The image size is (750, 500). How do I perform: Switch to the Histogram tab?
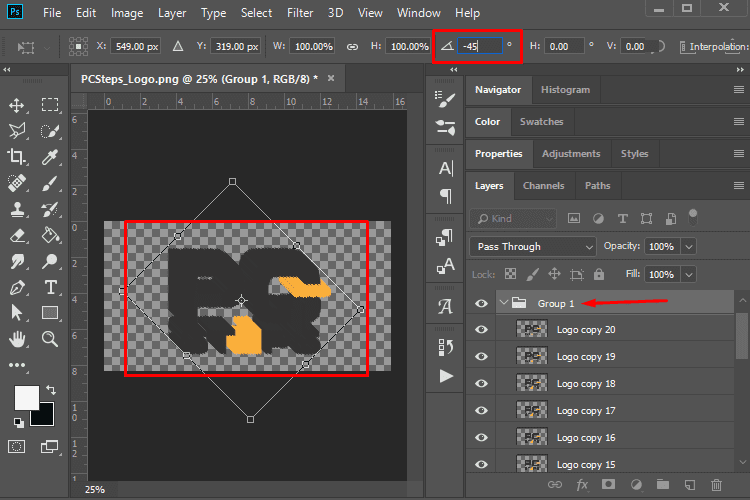tap(565, 89)
